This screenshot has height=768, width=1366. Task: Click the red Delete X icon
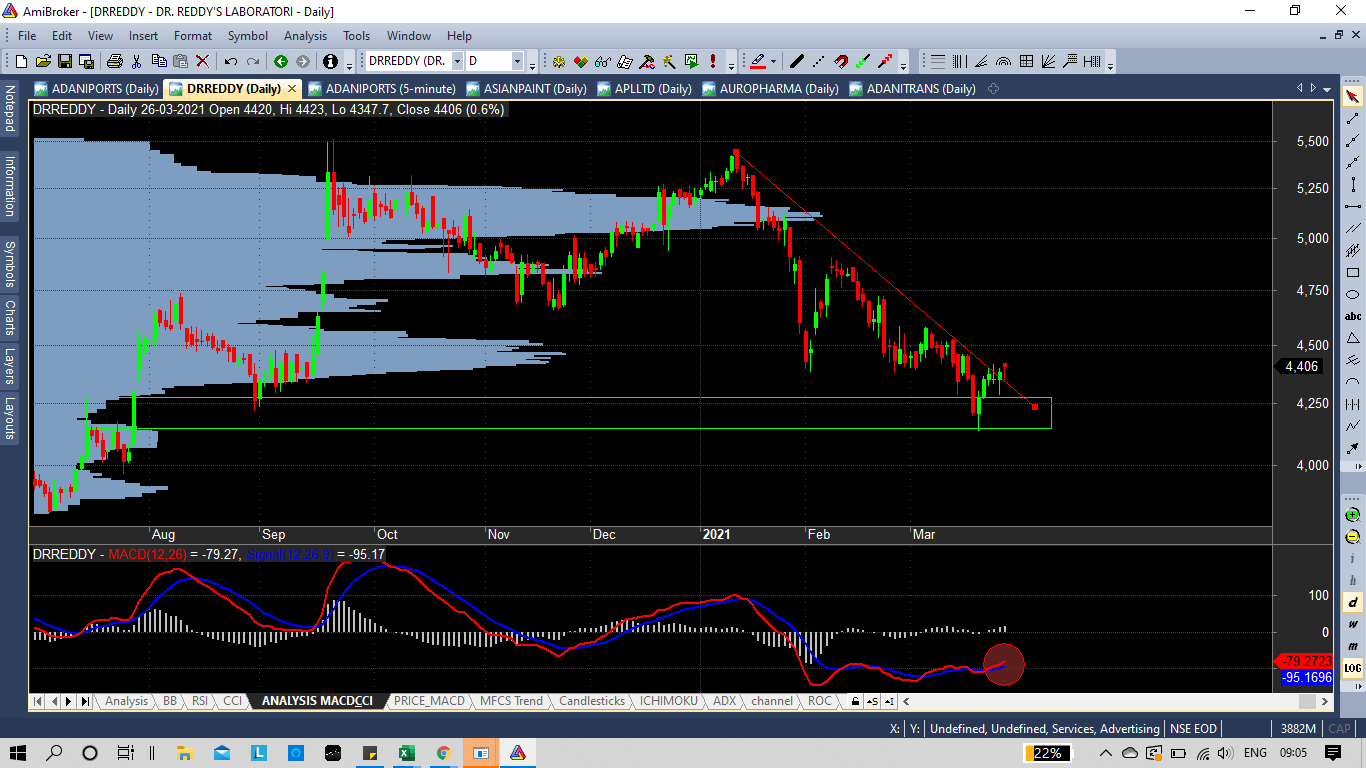coord(203,61)
